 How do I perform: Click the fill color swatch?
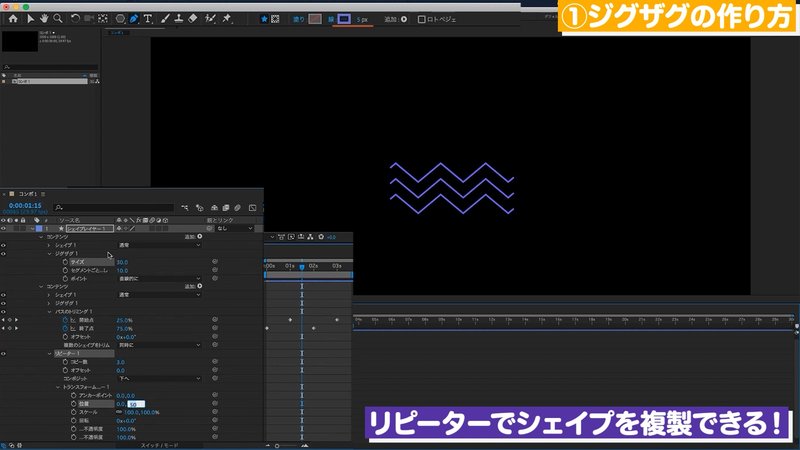315,19
